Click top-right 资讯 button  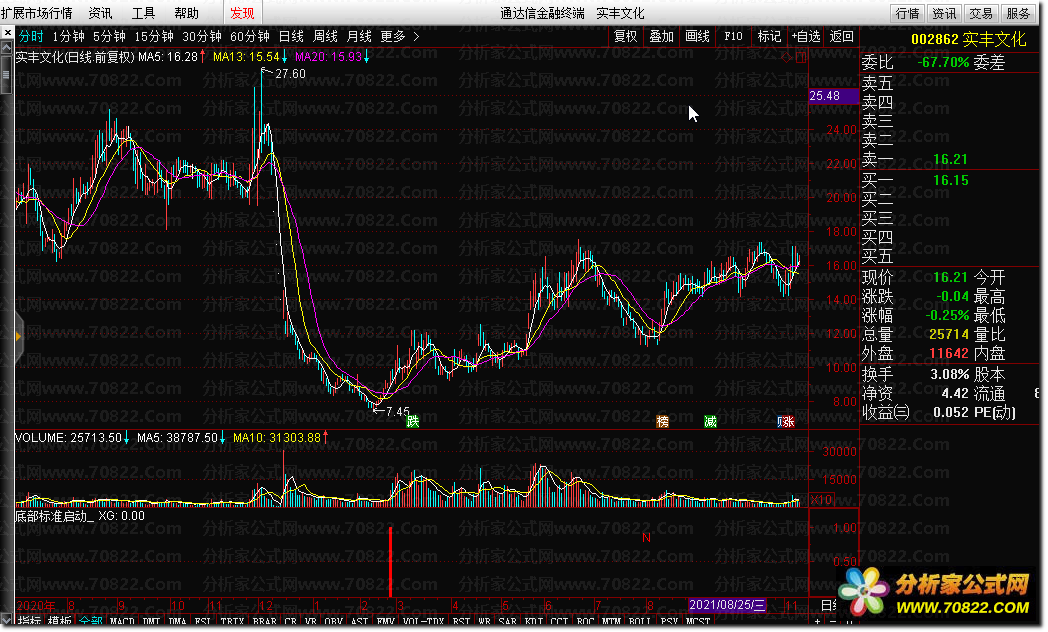coord(944,13)
